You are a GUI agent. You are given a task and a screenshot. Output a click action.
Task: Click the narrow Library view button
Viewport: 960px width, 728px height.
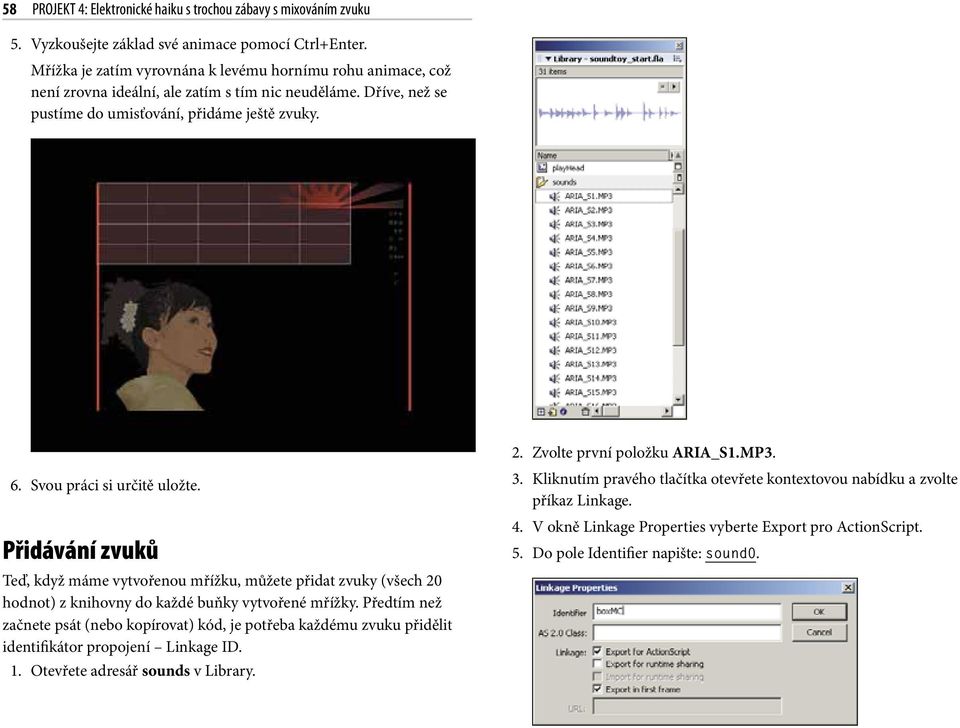(x=678, y=178)
